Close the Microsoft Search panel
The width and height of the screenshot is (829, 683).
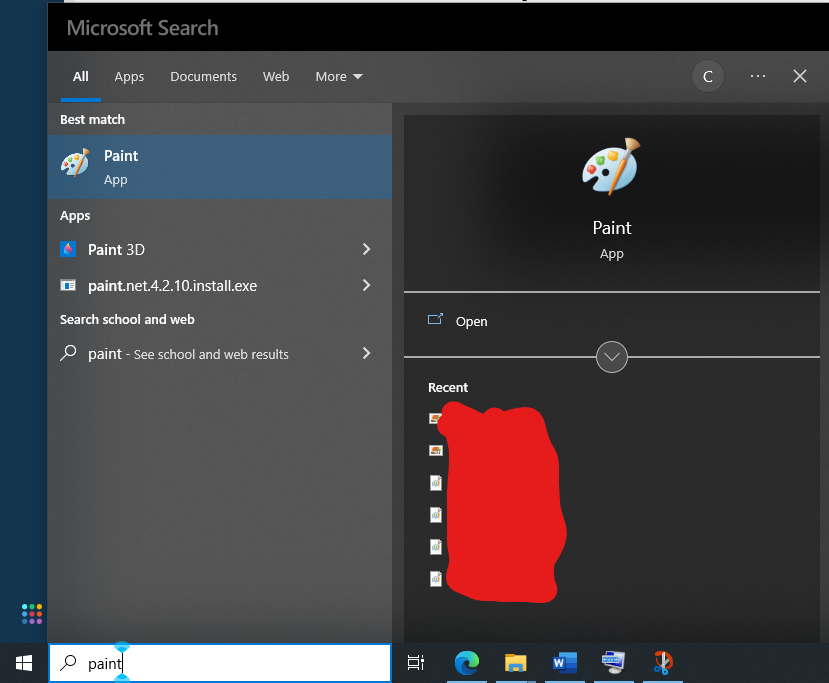800,77
